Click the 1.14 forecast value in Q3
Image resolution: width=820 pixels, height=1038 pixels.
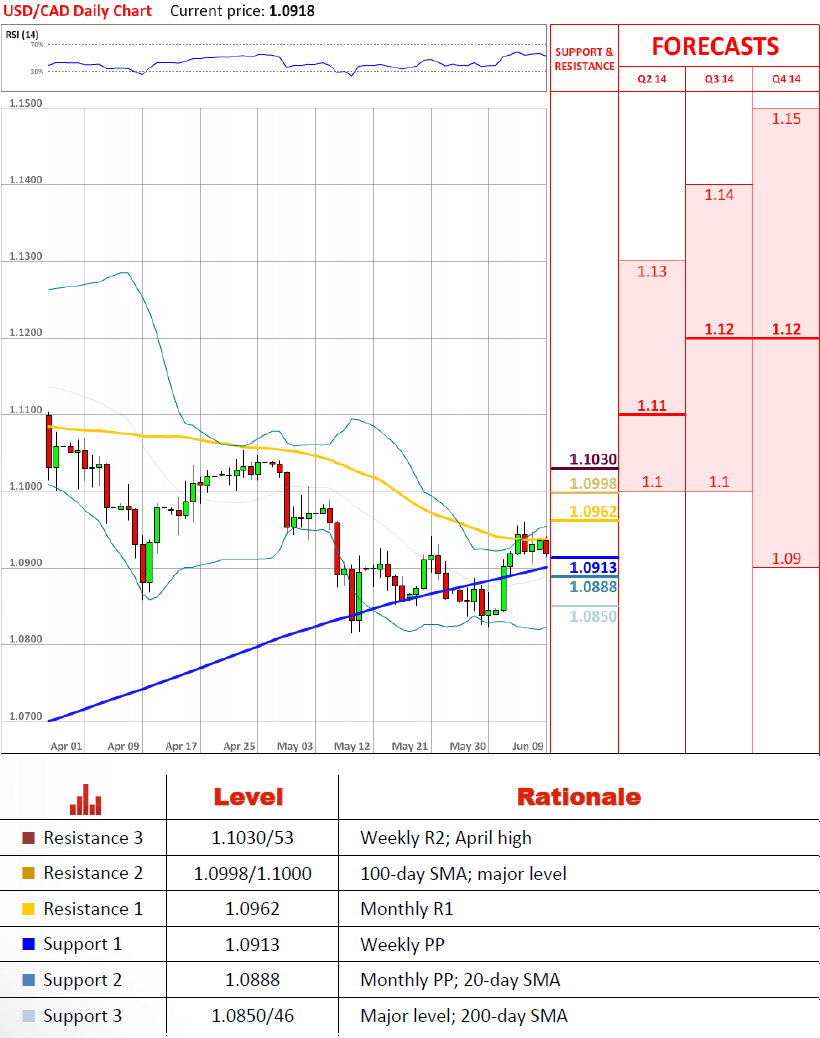[719, 195]
